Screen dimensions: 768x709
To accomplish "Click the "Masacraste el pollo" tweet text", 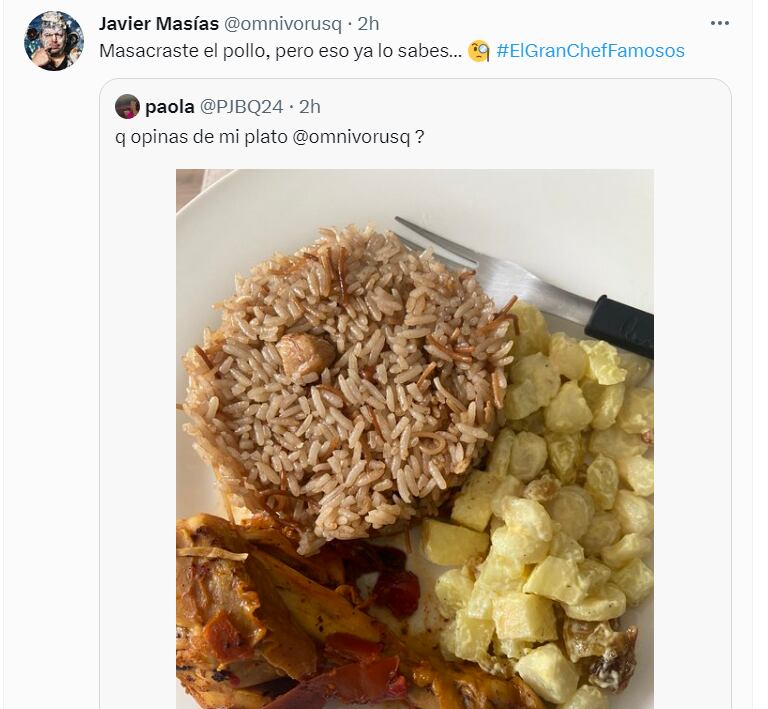I will point(280,51).
